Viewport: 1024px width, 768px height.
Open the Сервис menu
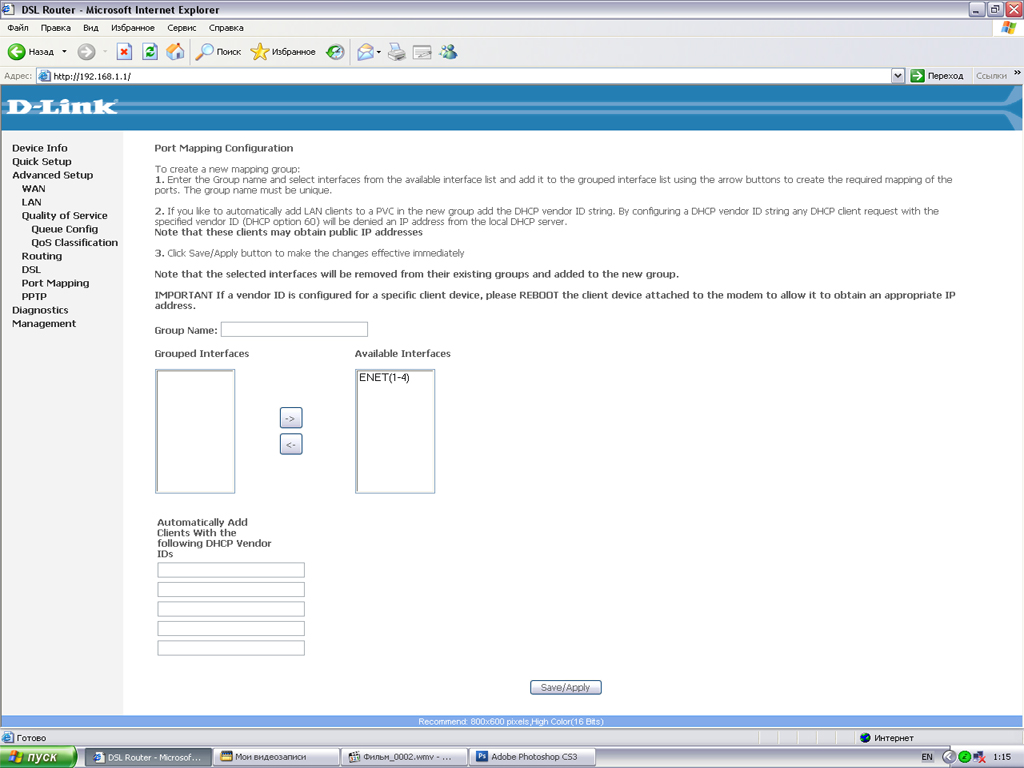point(182,28)
